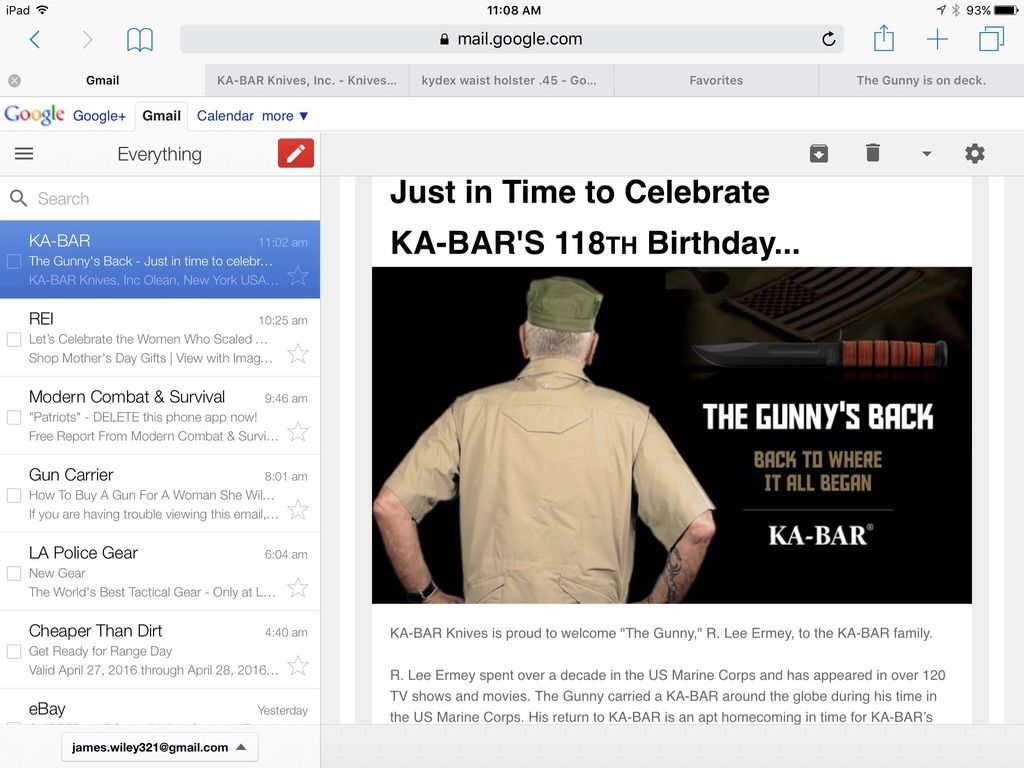The width and height of the screenshot is (1024, 768).
Task: Expand the more actions dropdown arrow
Action: pos(926,154)
